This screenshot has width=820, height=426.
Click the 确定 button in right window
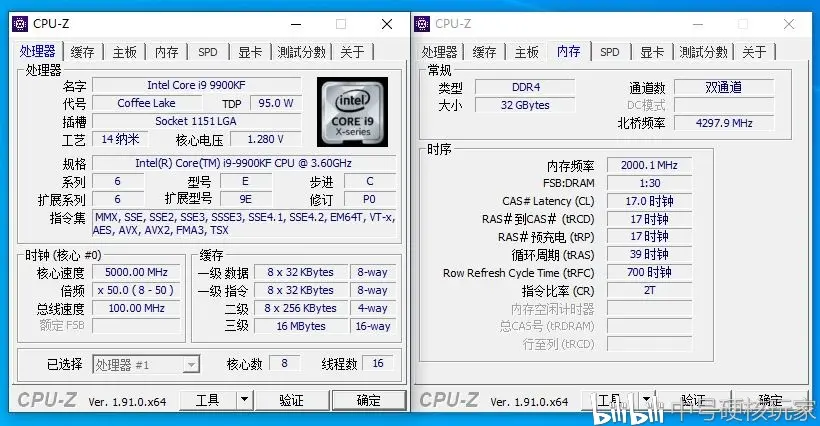(x=771, y=400)
